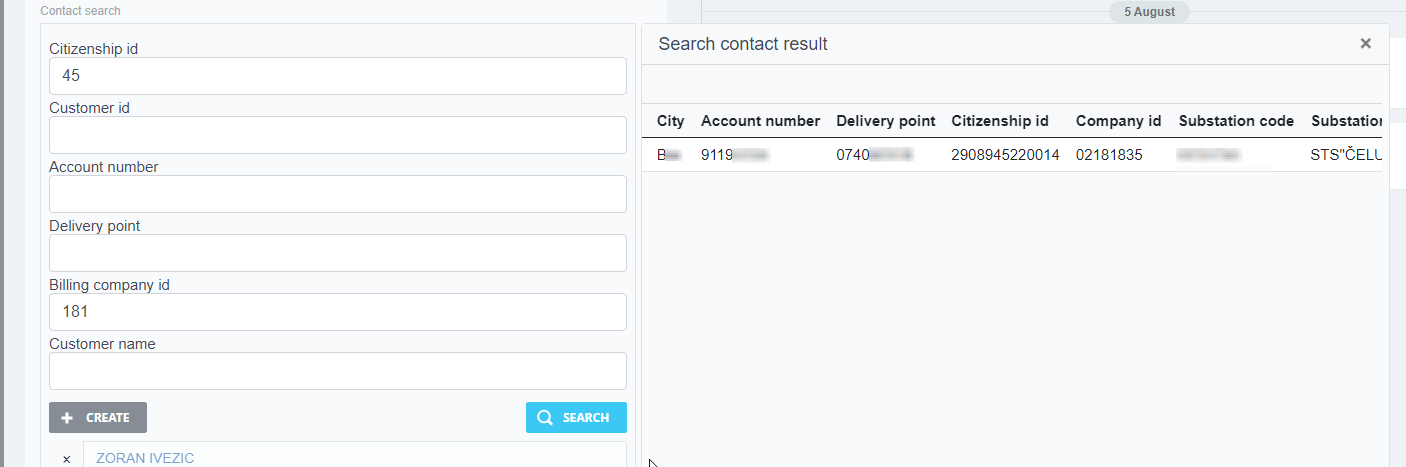The image size is (1406, 467).
Task: Click the Search button
Action: tap(576, 417)
